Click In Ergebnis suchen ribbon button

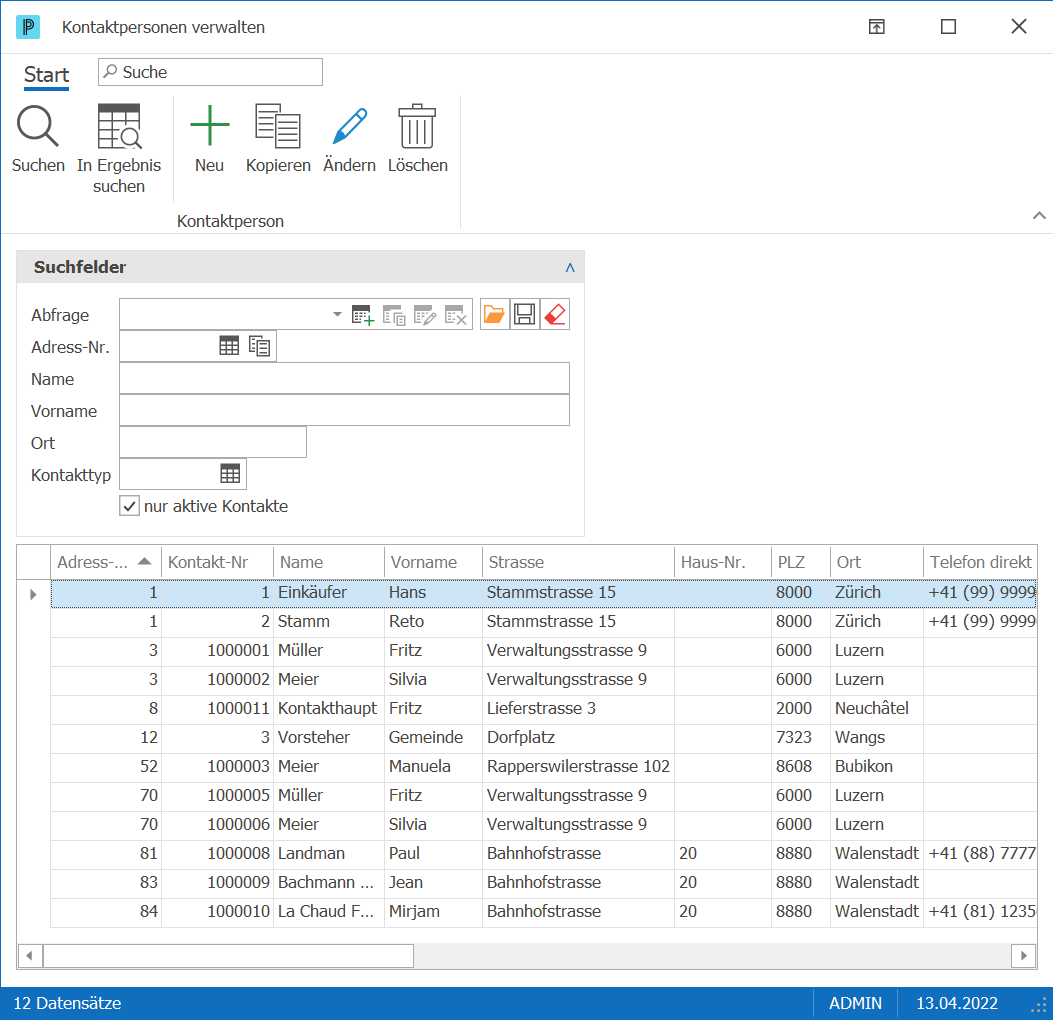pos(119,149)
